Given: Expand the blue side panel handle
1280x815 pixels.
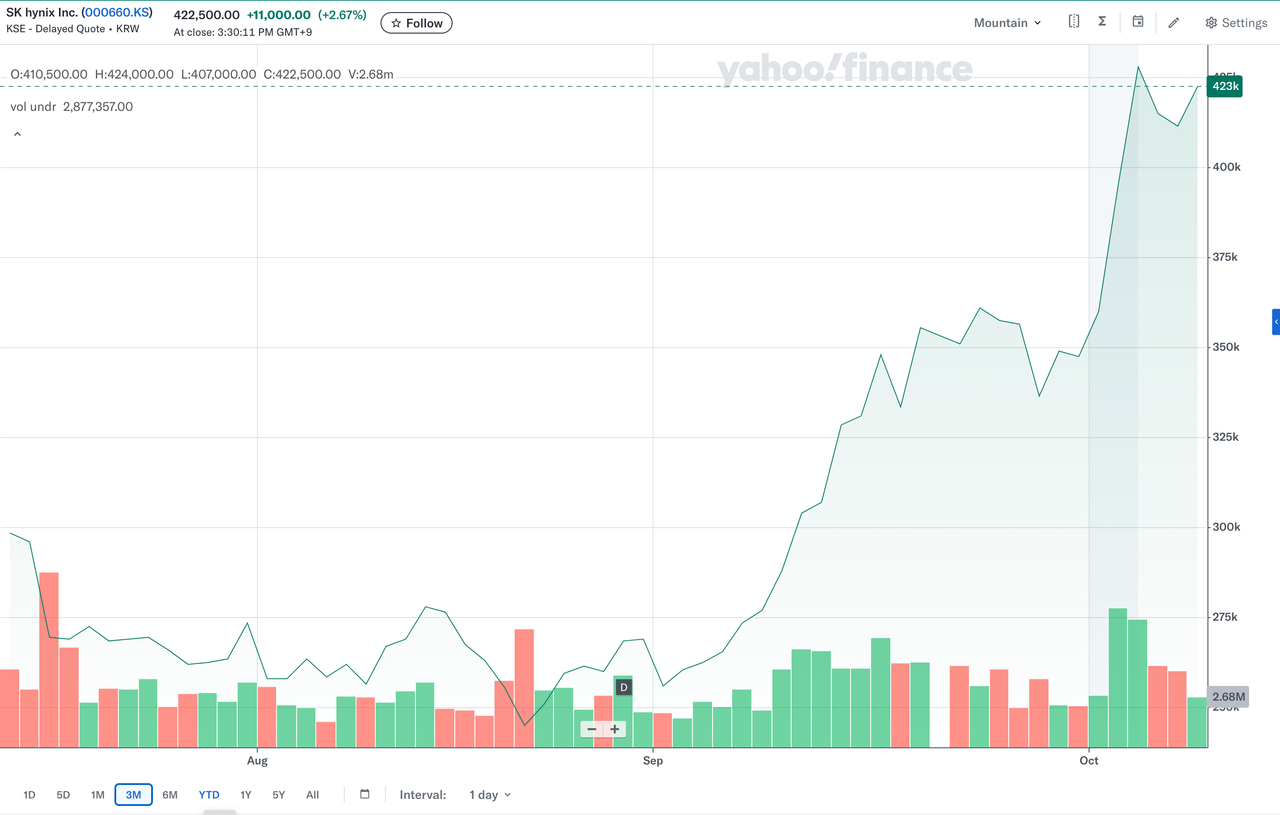Looking at the screenshot, I should click(1275, 322).
